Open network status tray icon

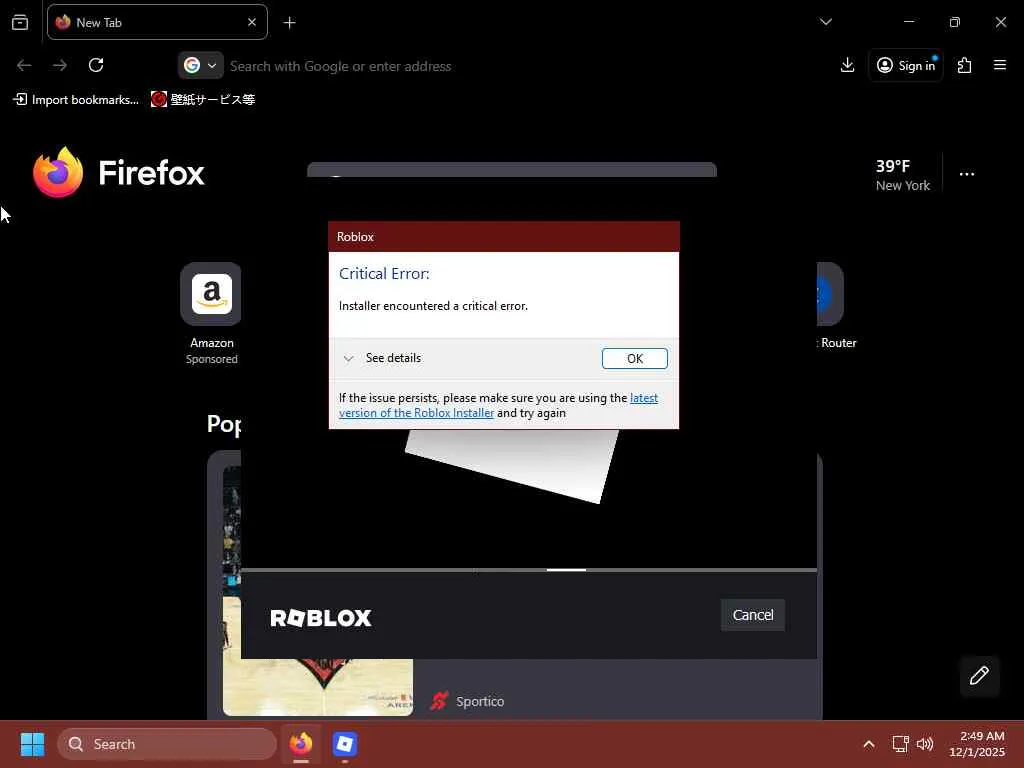[x=901, y=744]
